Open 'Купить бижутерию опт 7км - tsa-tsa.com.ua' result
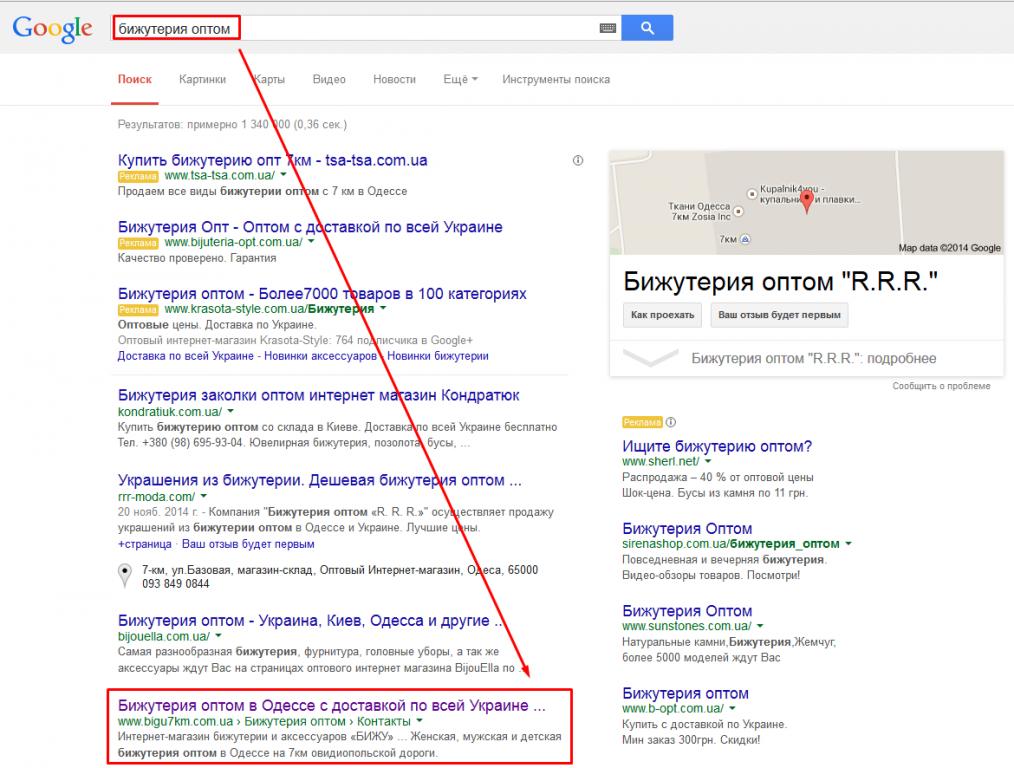 (272, 160)
